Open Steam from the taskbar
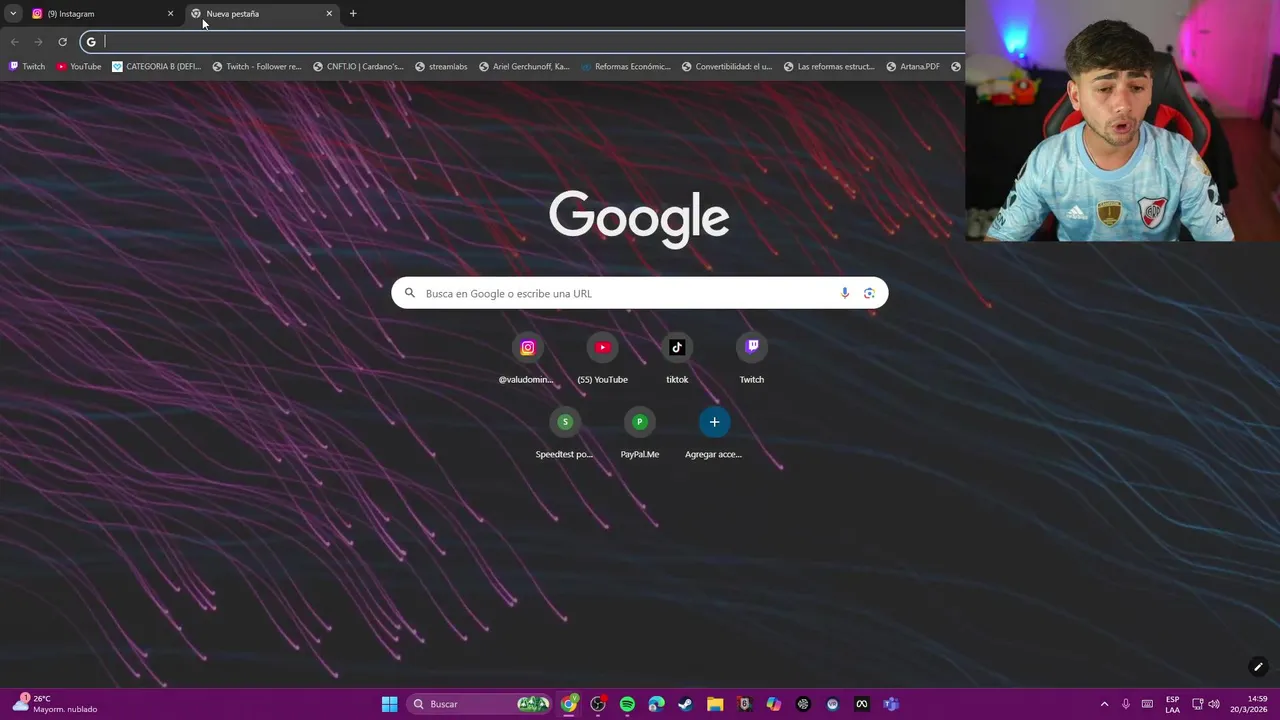Viewport: 1280px width, 720px height. click(x=685, y=704)
